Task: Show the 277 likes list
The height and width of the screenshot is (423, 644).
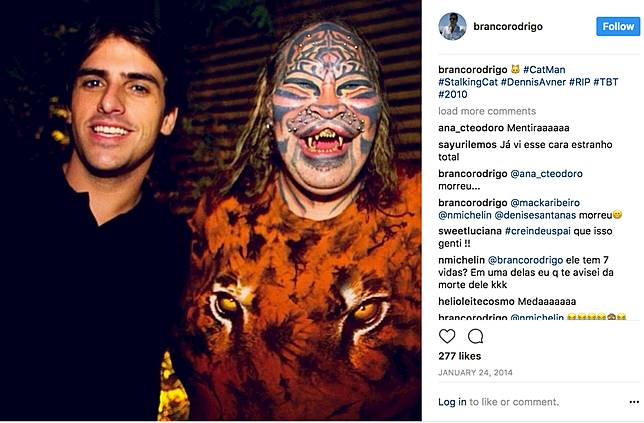Action: 459,356
